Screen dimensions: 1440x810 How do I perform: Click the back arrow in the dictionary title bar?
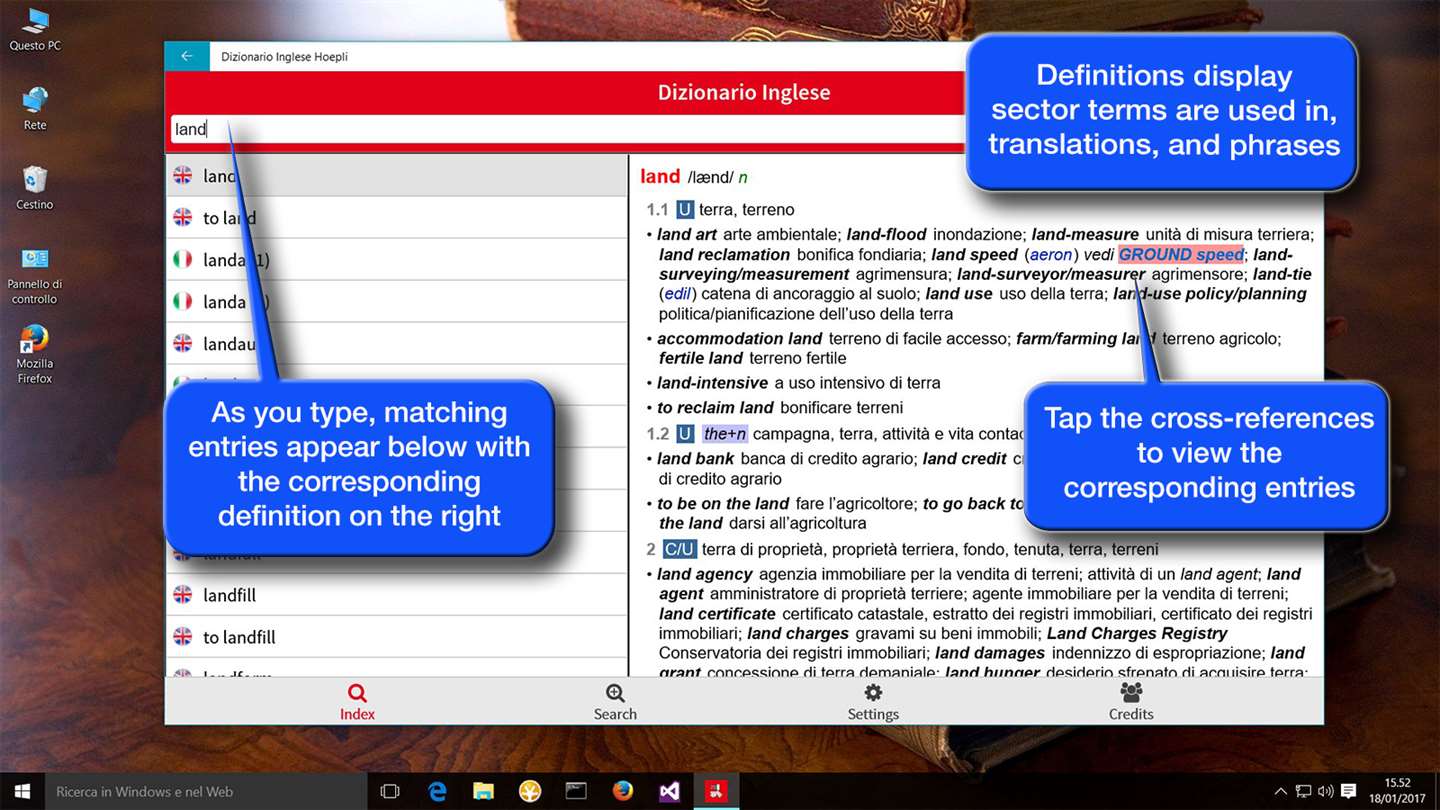[187, 57]
